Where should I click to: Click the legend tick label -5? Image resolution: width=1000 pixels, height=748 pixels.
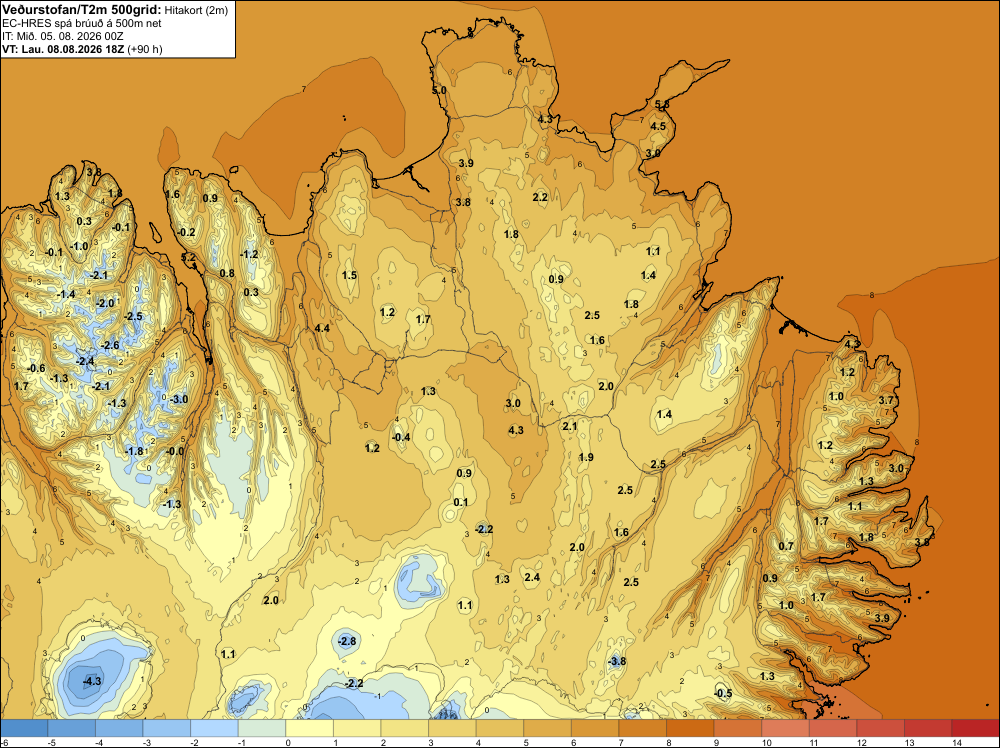click(52, 742)
